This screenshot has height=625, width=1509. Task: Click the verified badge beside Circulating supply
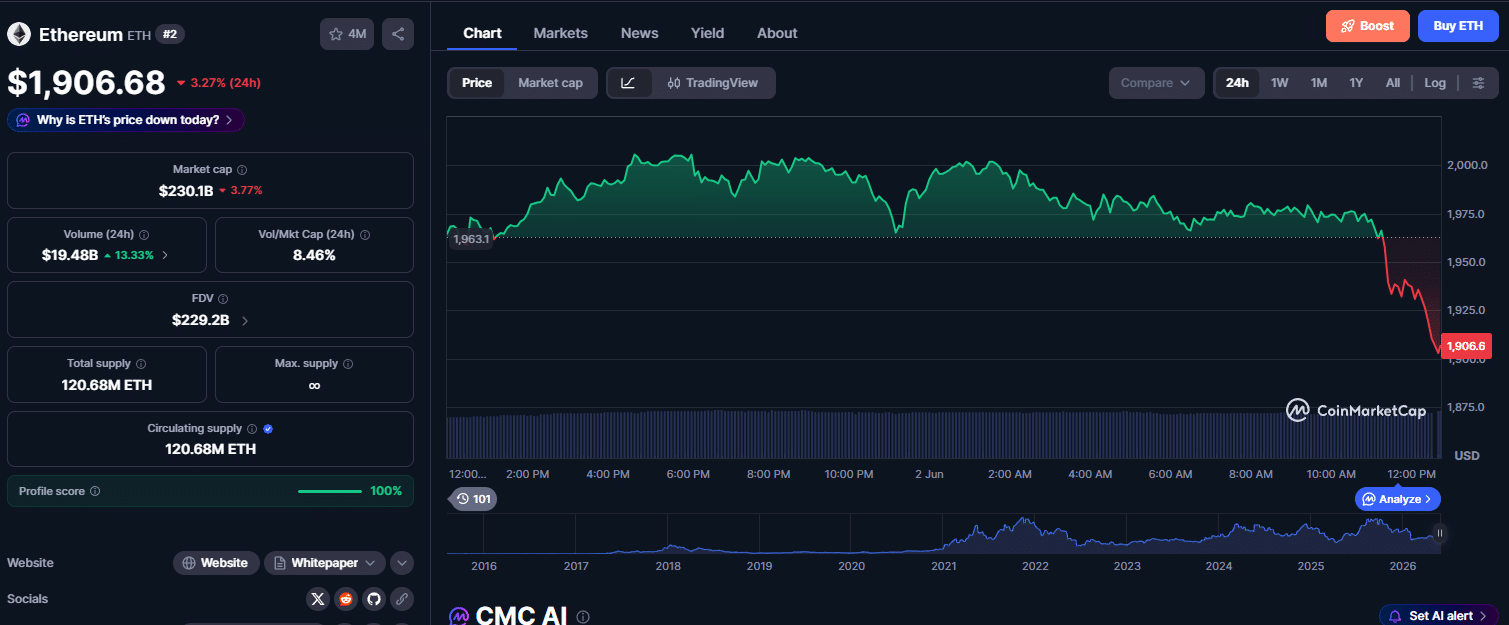[x=268, y=429]
